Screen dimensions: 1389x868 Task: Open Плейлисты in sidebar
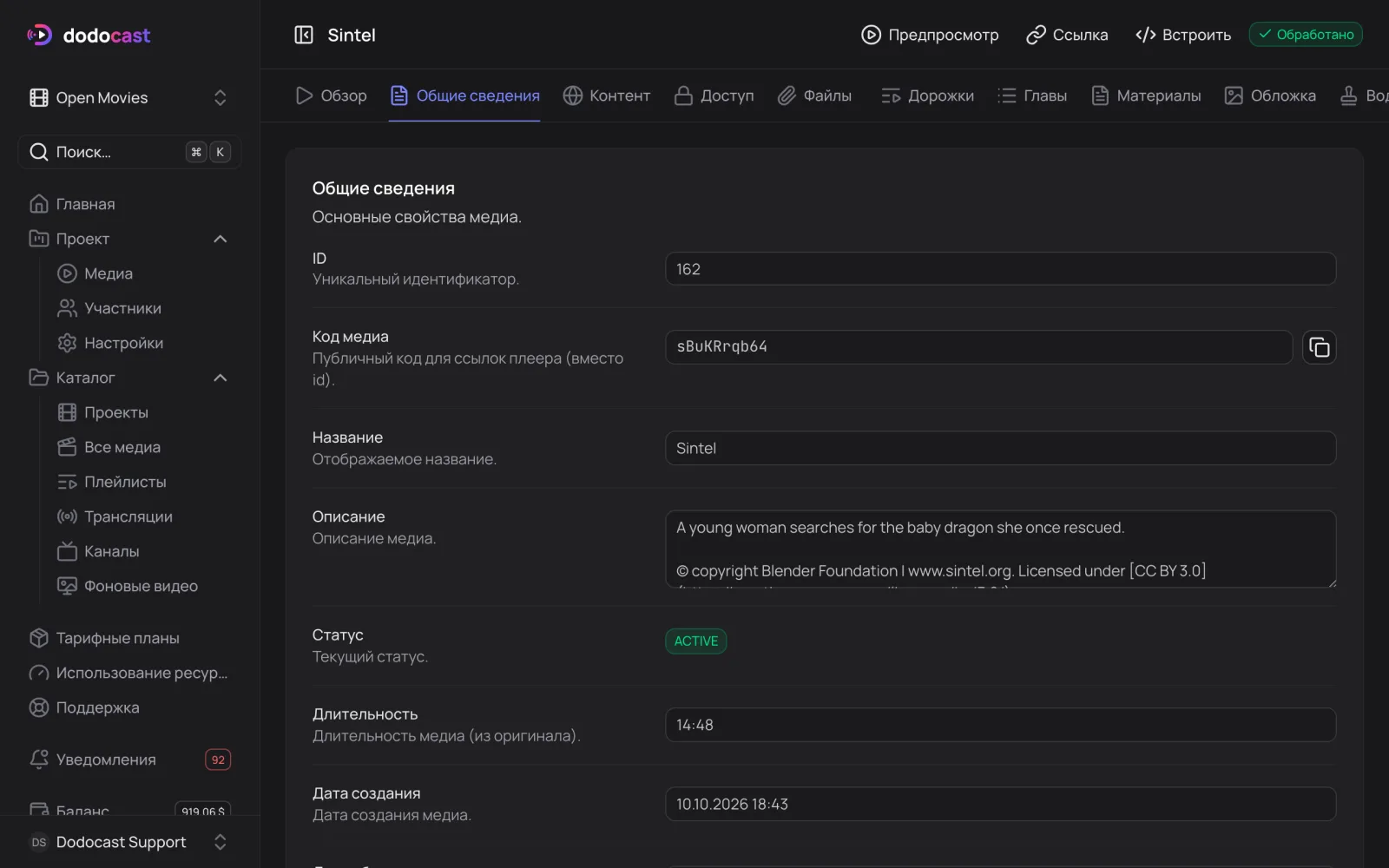pos(143,482)
